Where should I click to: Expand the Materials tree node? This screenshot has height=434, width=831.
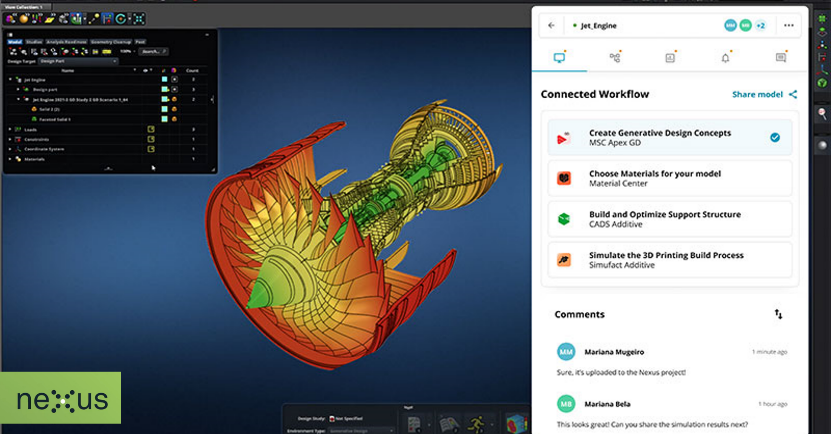point(10,159)
